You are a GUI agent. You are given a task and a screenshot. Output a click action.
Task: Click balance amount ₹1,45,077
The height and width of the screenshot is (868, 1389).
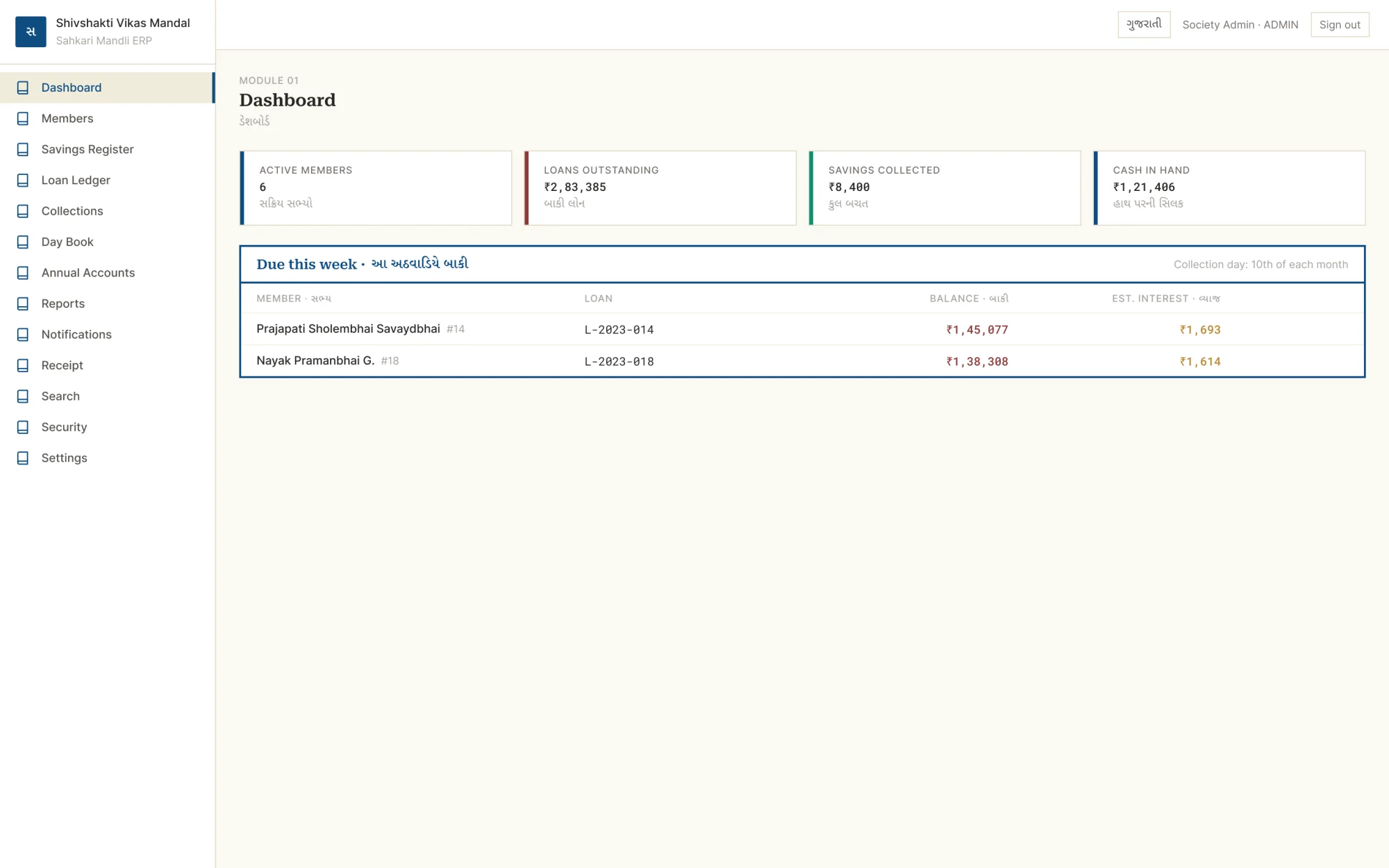[x=977, y=330]
